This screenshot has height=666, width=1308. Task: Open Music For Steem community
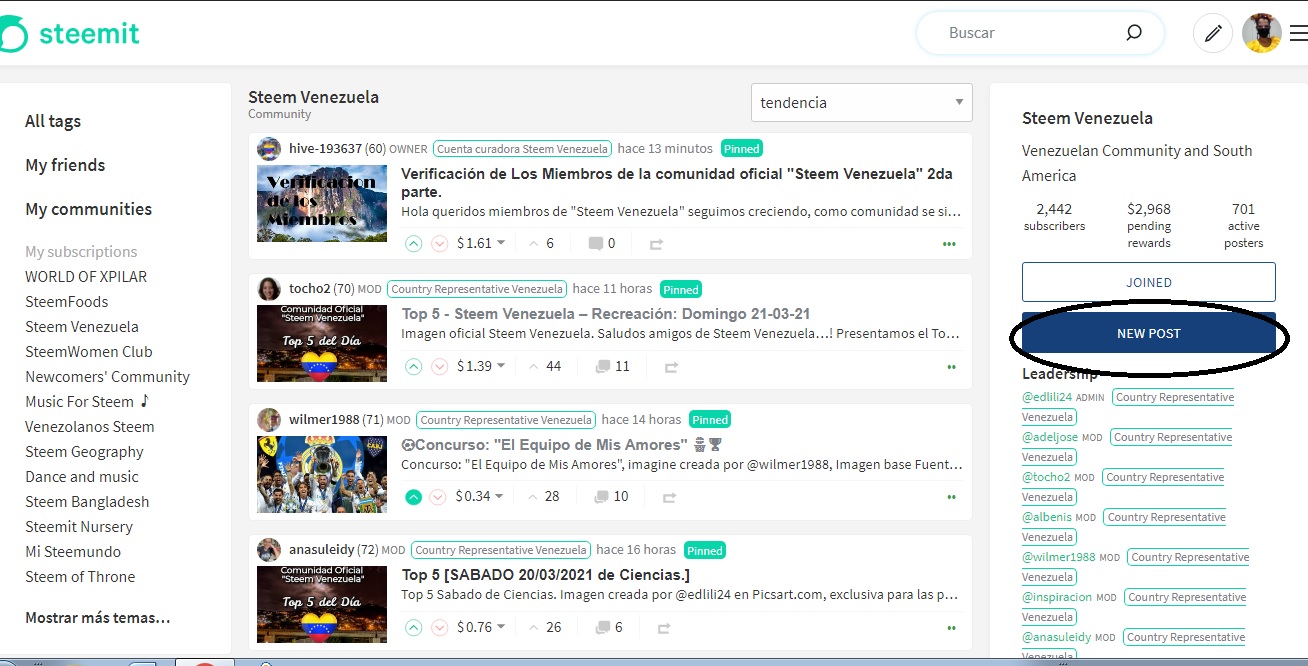coord(87,402)
